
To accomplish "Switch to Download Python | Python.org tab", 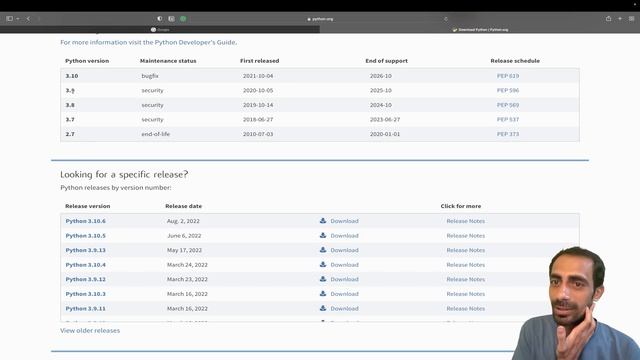I will [x=480, y=29].
